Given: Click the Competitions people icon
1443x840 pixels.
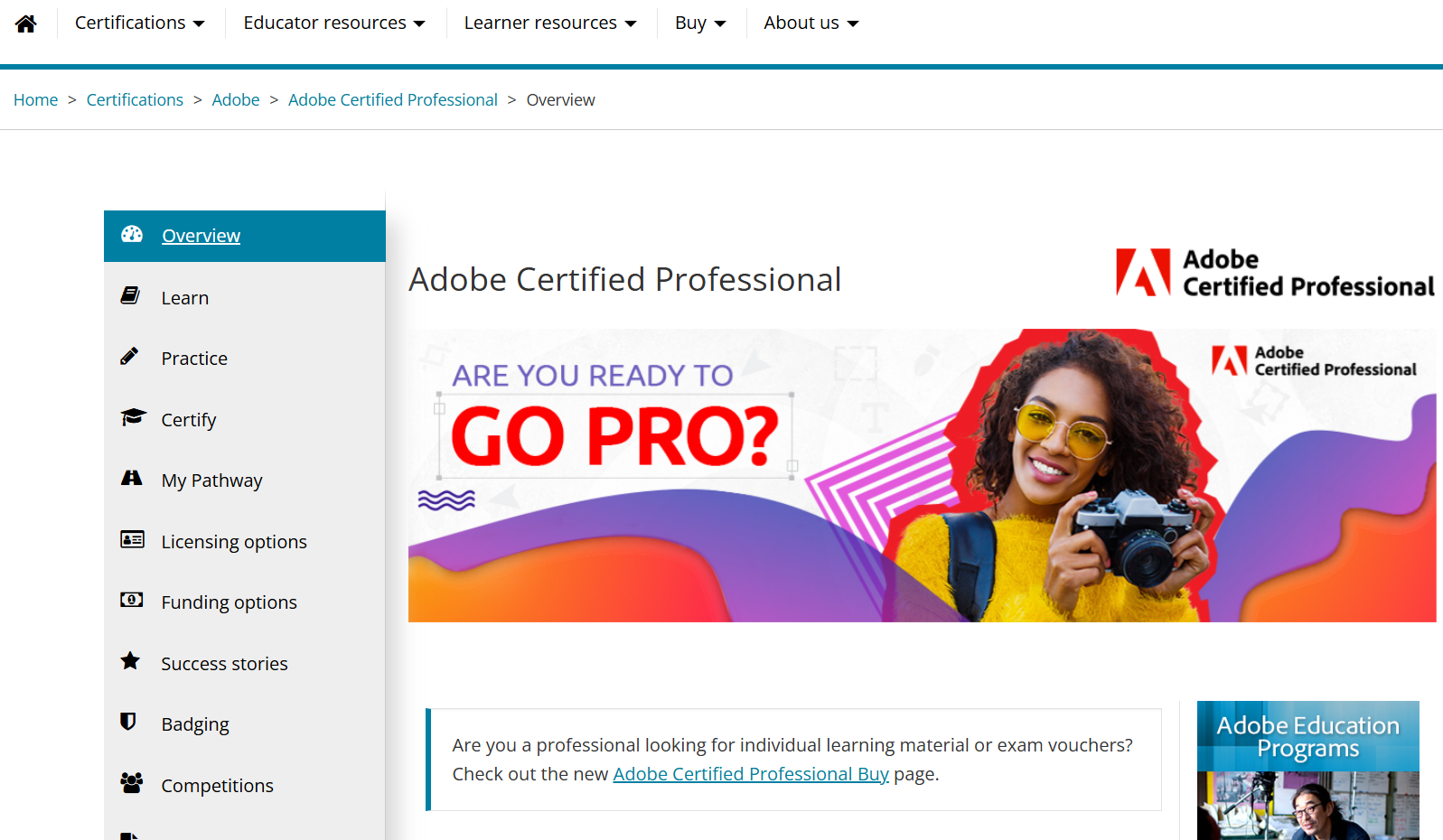Looking at the screenshot, I should [132, 783].
